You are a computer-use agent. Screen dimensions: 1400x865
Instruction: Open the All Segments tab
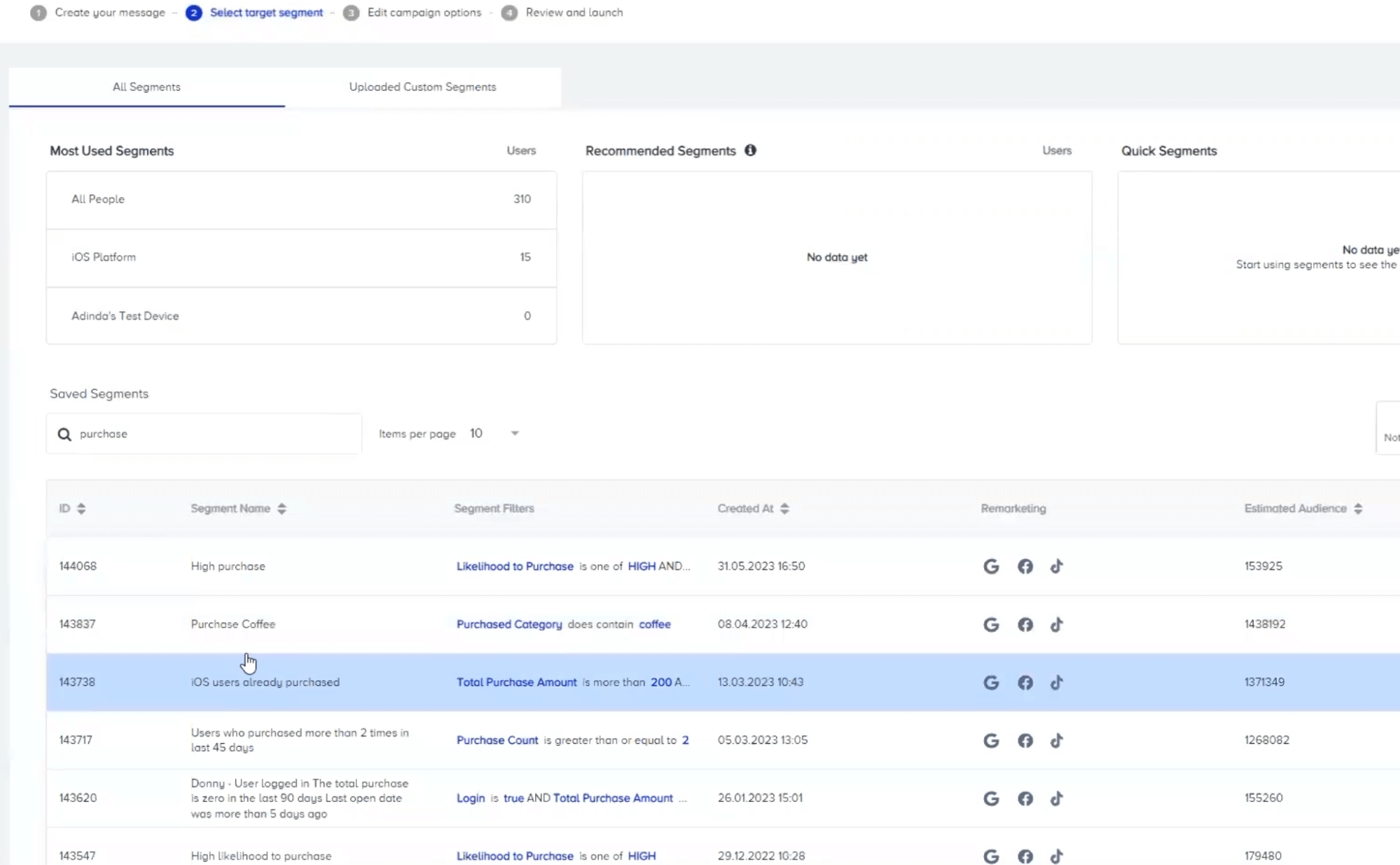click(x=146, y=87)
